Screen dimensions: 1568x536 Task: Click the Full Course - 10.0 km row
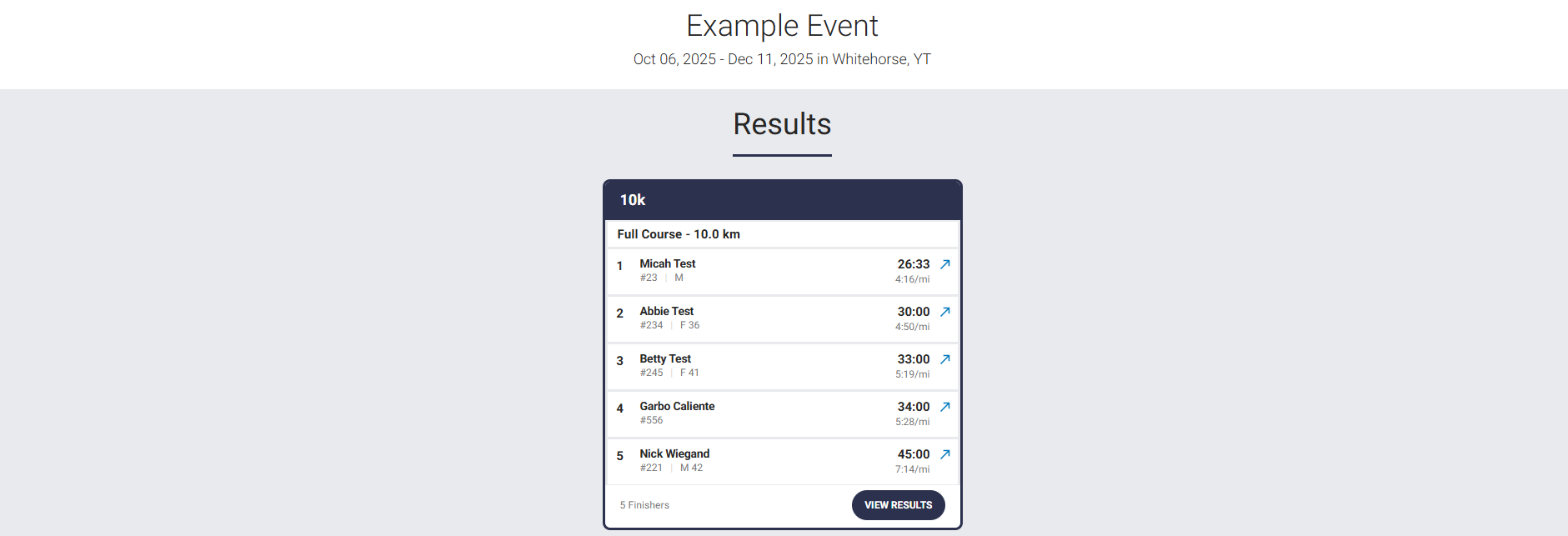(679, 234)
